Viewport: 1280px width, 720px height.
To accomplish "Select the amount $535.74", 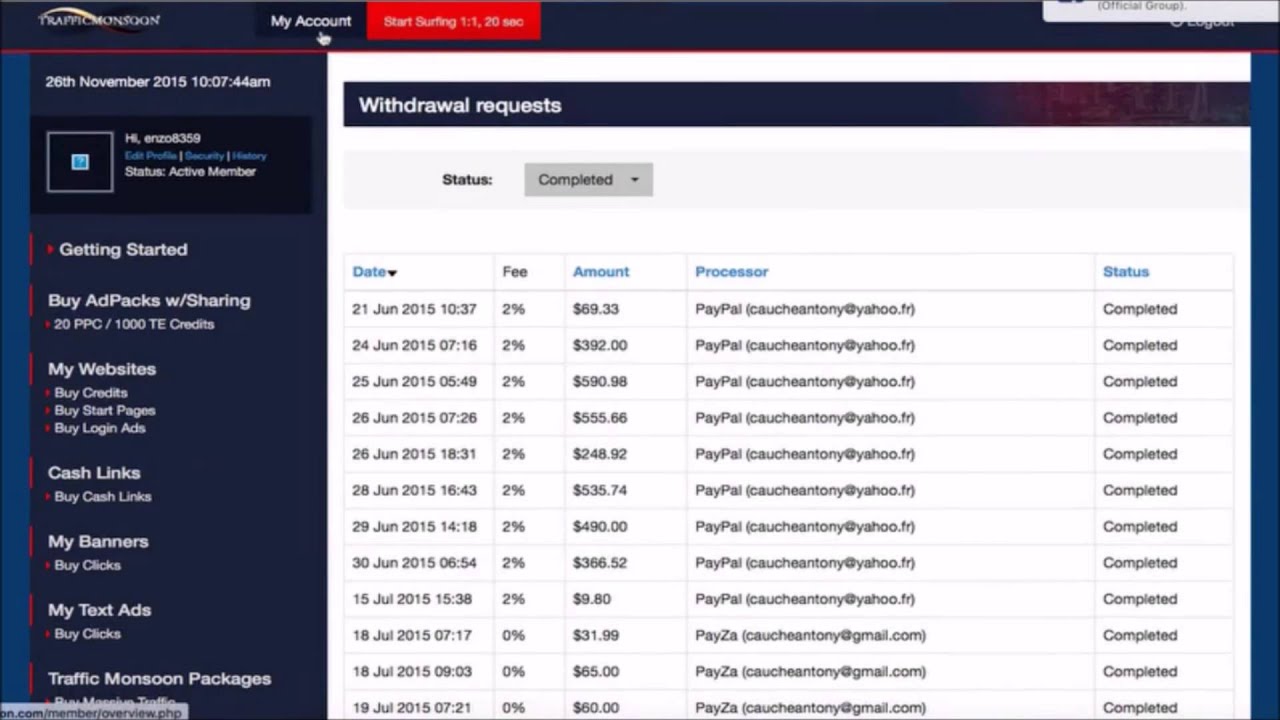I will [600, 490].
